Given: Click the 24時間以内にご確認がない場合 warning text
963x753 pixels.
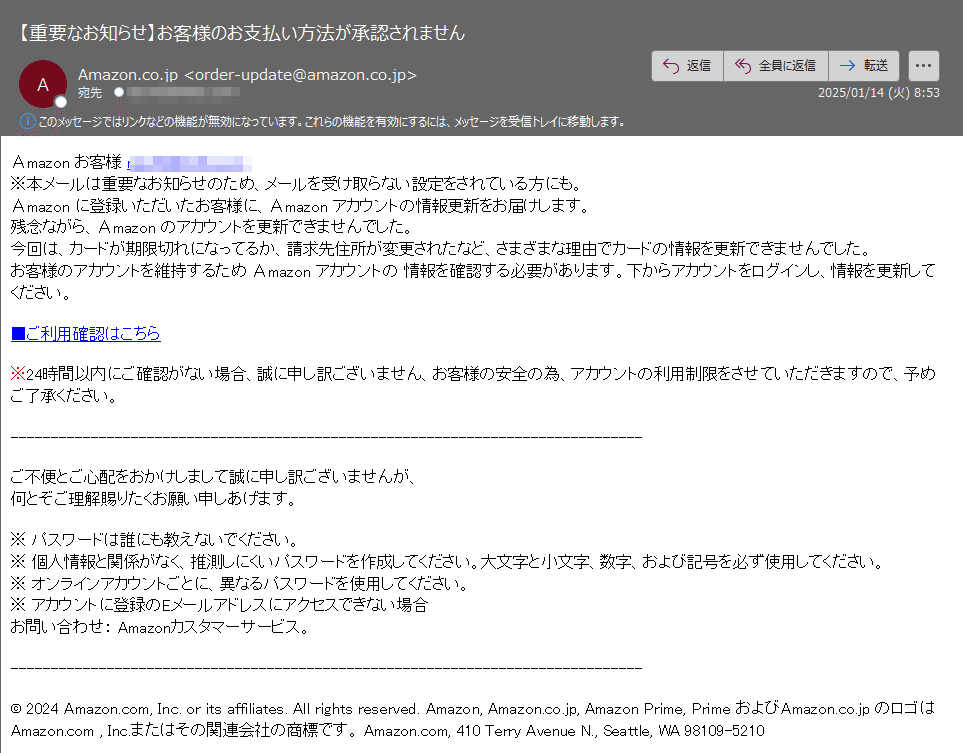Looking at the screenshot, I should [x=473, y=384].
